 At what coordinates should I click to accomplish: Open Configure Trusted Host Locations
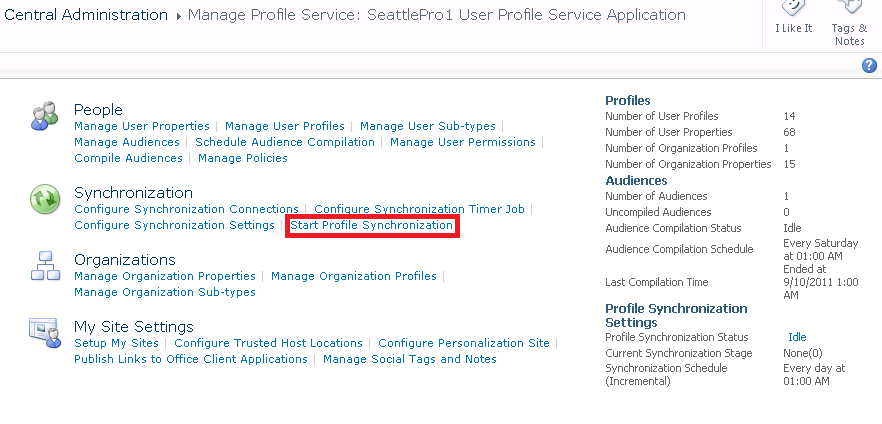tap(269, 343)
